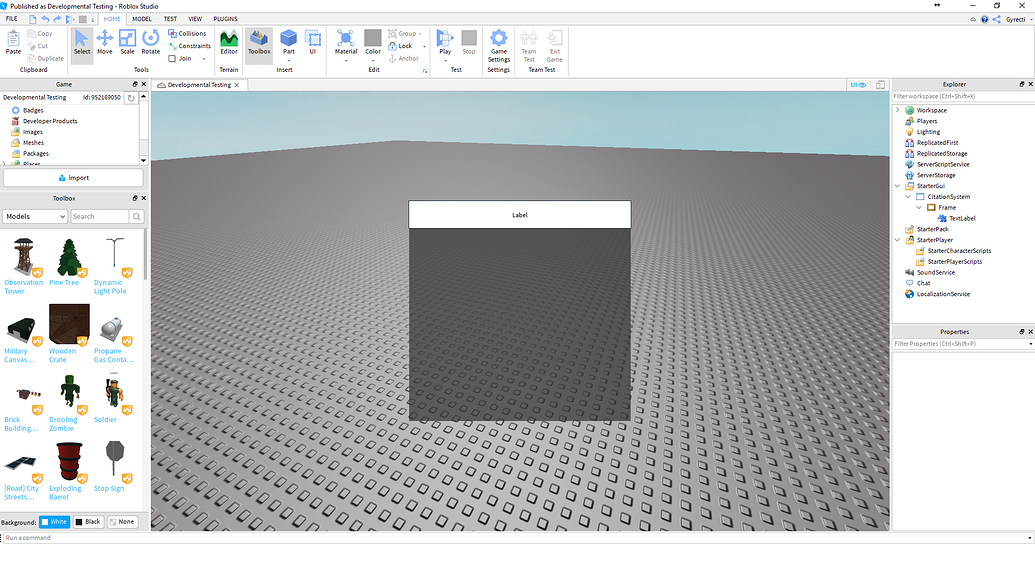
Task: Collapse the StarterGui node
Action: point(897,186)
